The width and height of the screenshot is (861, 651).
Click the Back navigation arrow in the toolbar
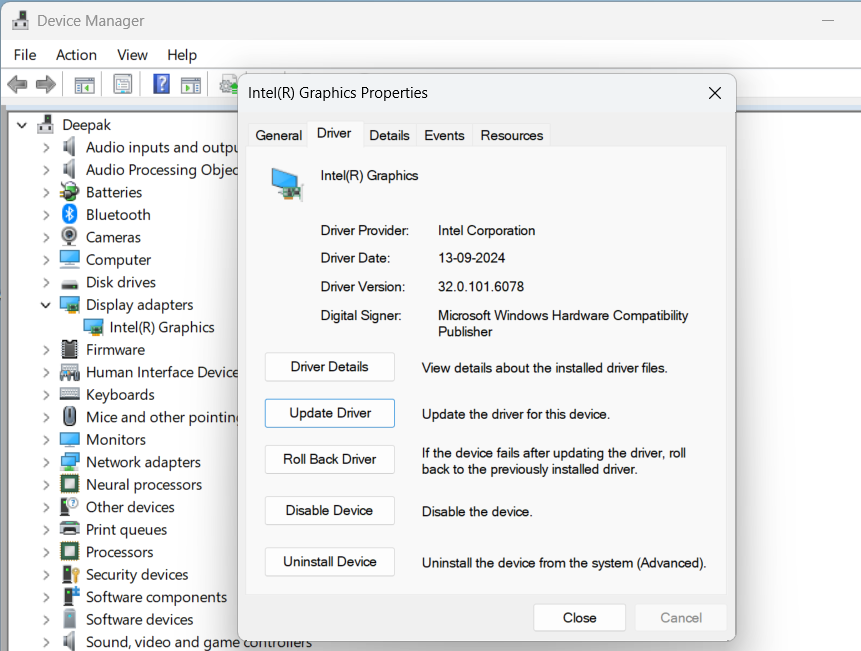click(x=17, y=84)
